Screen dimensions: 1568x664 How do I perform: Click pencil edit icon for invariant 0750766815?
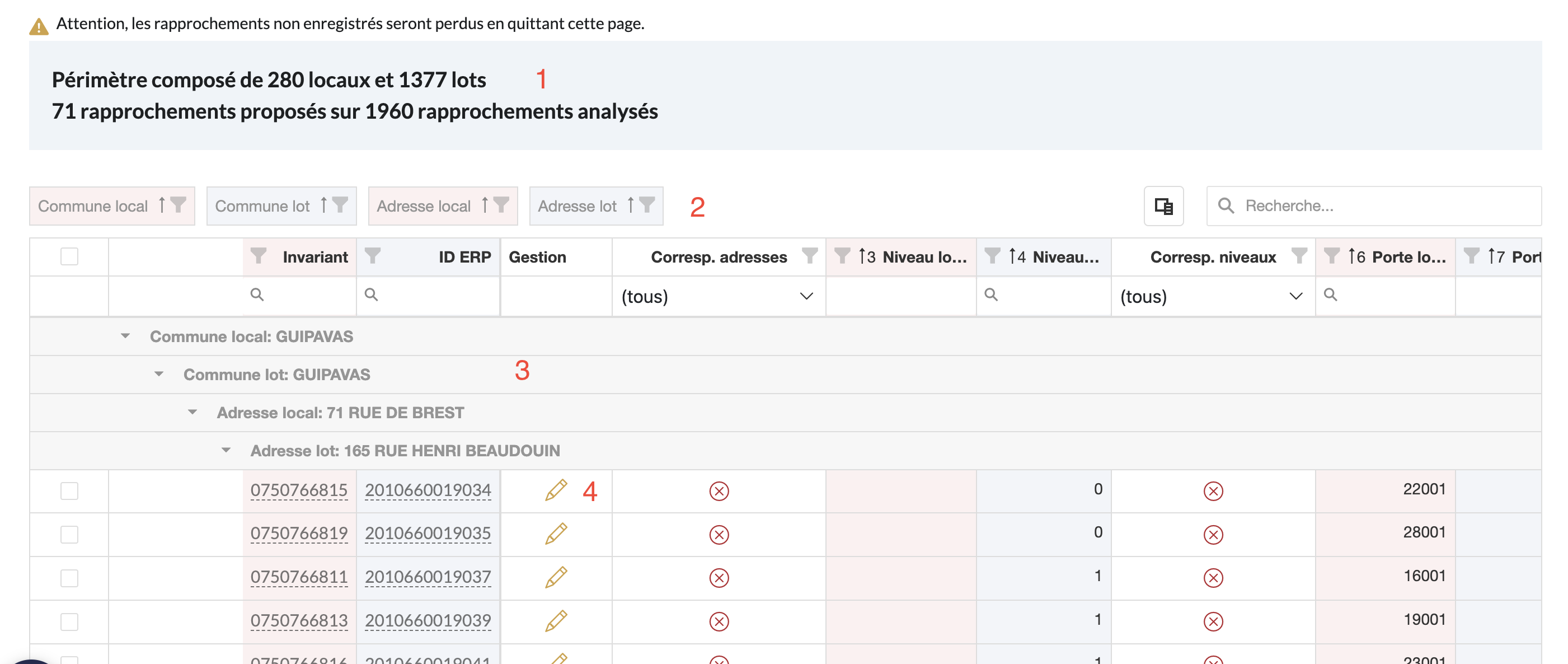pos(556,490)
